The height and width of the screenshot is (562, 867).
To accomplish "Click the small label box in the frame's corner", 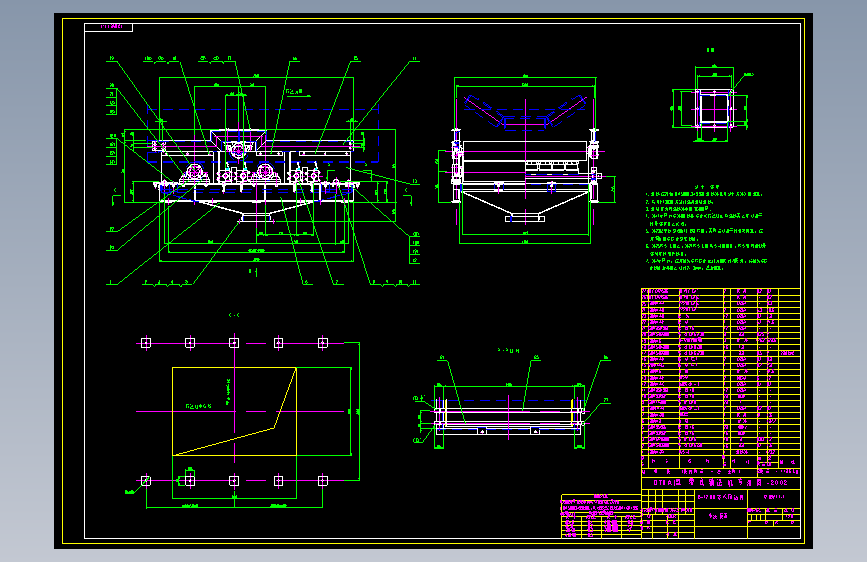I will 108,27.
